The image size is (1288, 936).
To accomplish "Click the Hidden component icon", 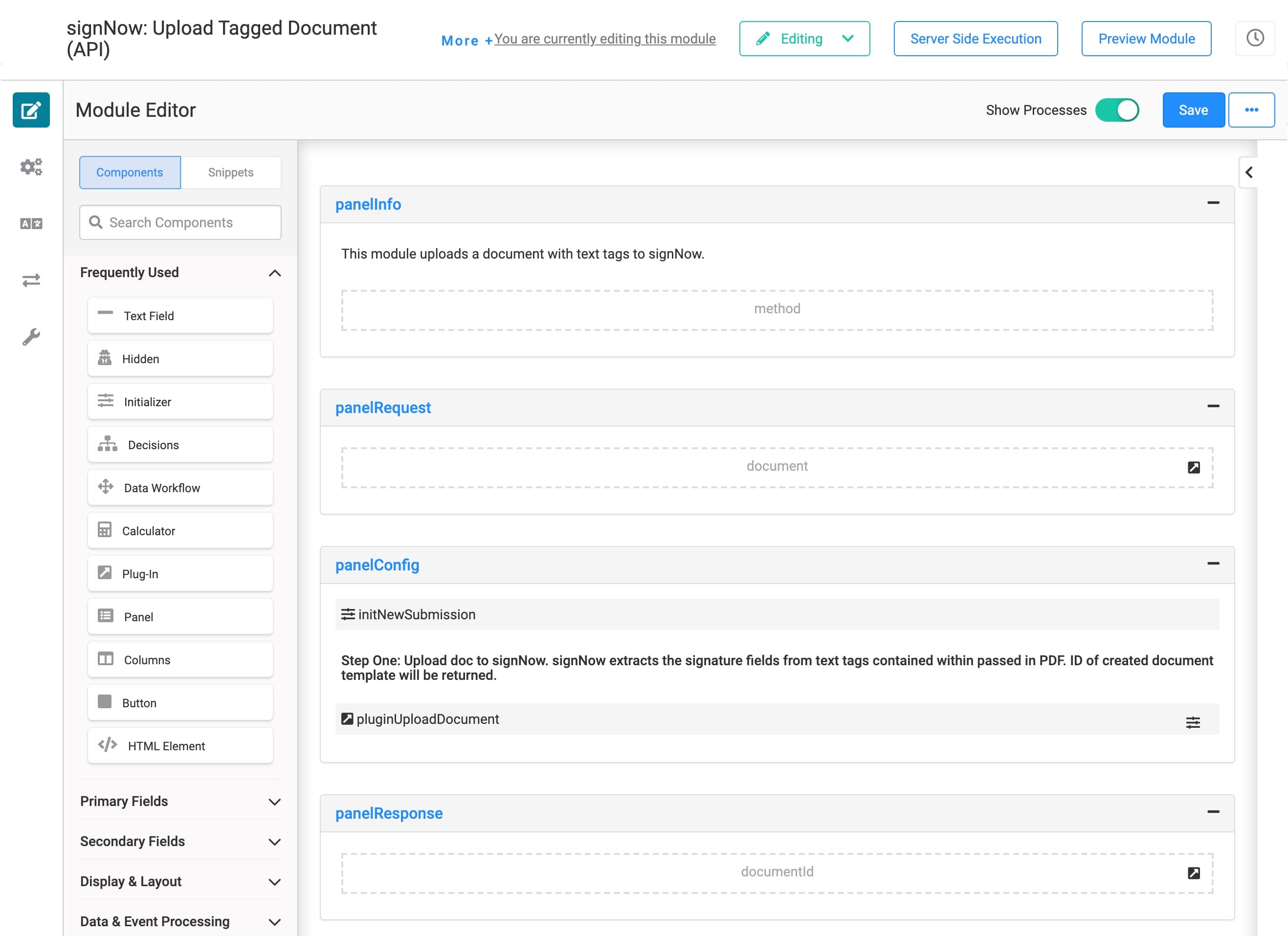I will click(105, 358).
